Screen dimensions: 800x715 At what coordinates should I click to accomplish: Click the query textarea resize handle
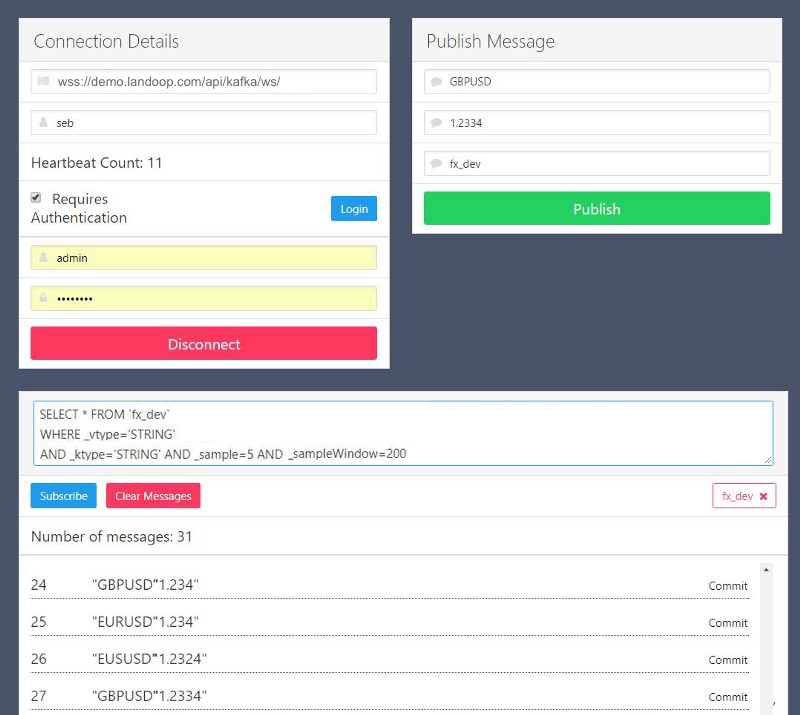pos(768,461)
